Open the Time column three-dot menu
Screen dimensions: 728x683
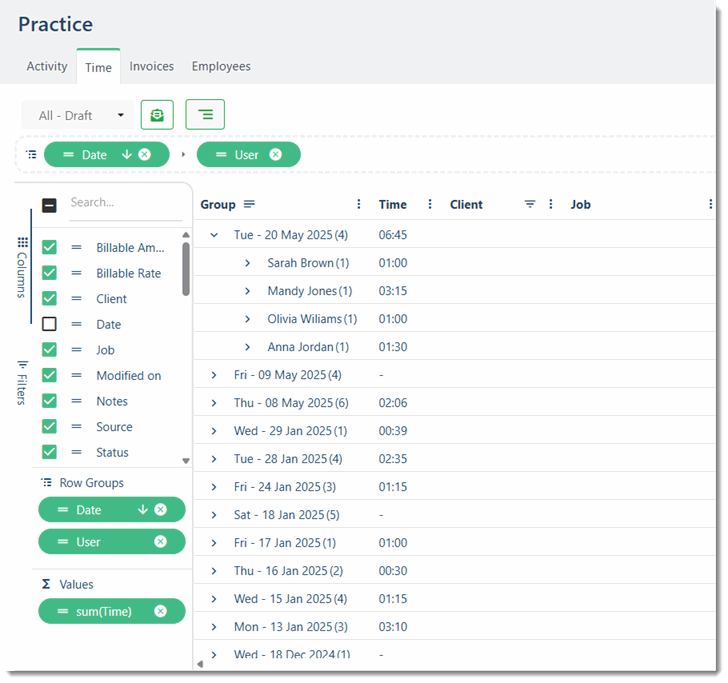coord(429,204)
